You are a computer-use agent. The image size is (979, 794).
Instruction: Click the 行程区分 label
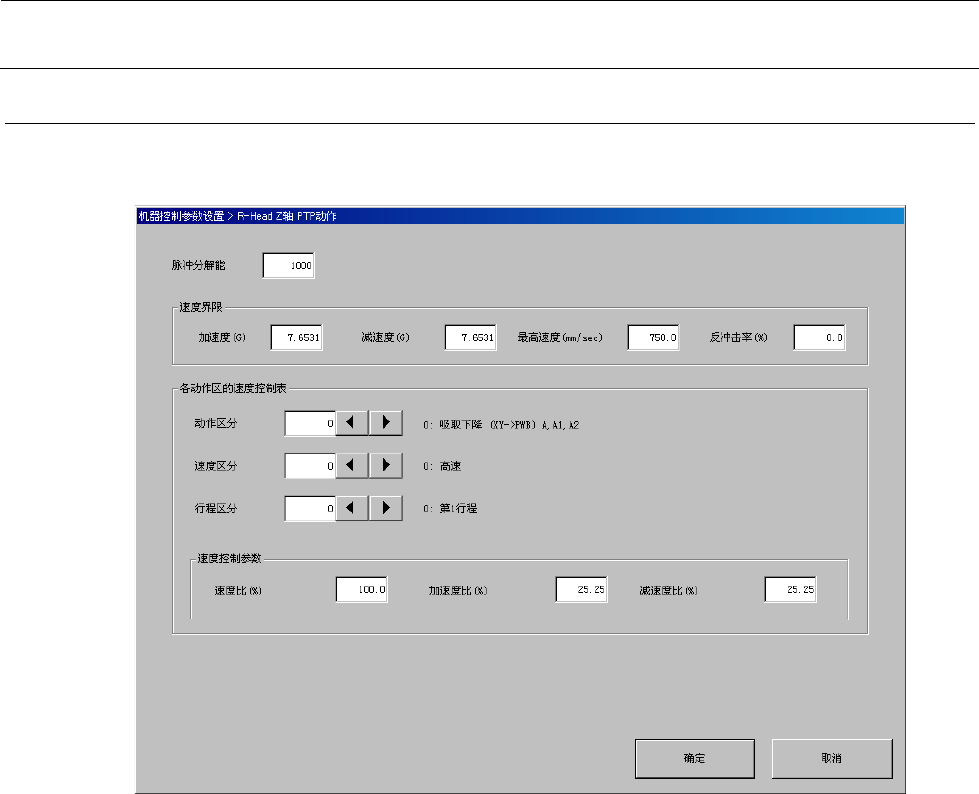pyautogui.click(x=216, y=508)
